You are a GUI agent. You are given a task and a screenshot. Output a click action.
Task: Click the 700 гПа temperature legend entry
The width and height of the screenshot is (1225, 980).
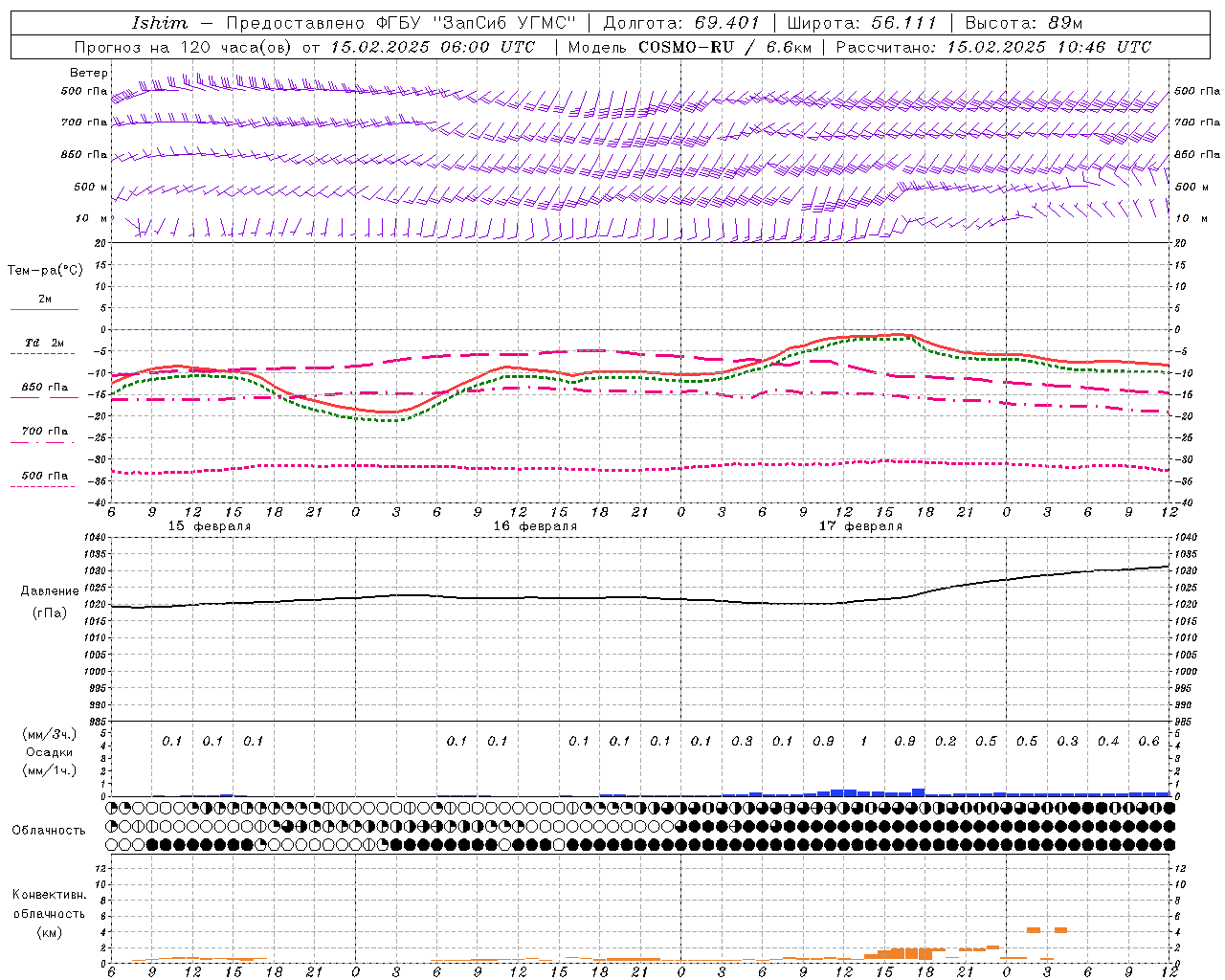(x=45, y=432)
